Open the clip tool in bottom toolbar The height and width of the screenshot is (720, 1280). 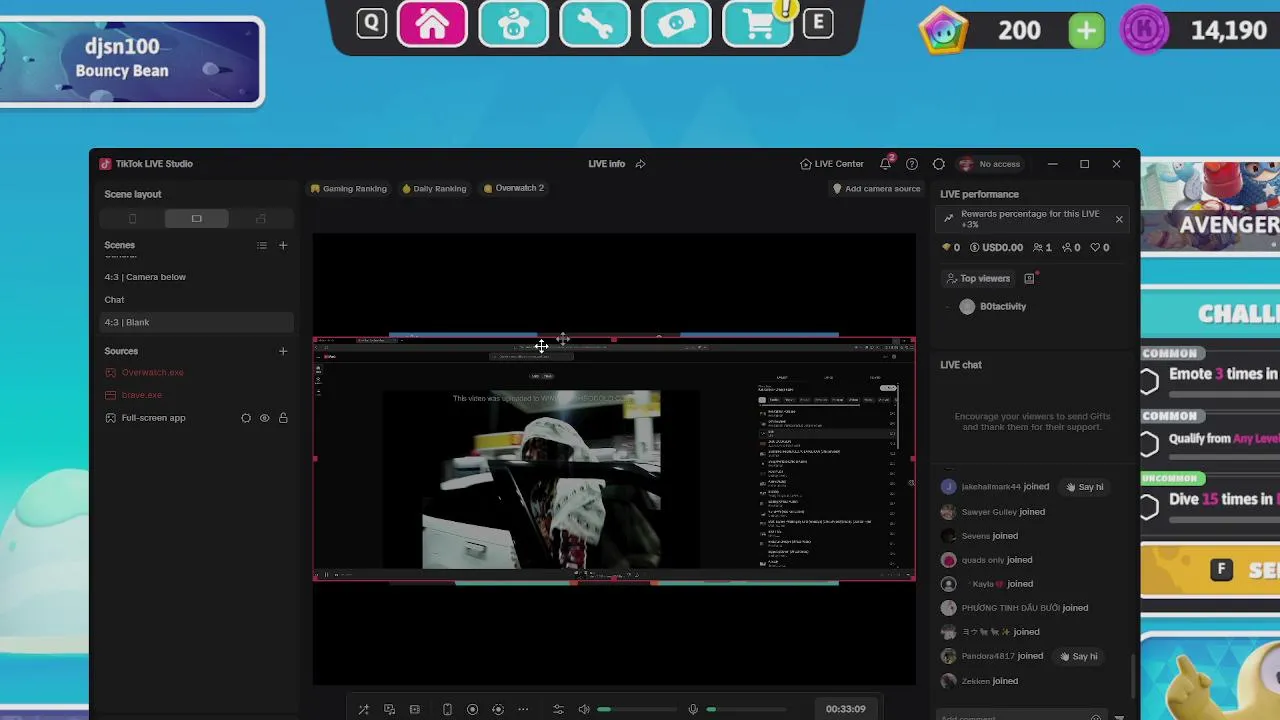tap(414, 709)
